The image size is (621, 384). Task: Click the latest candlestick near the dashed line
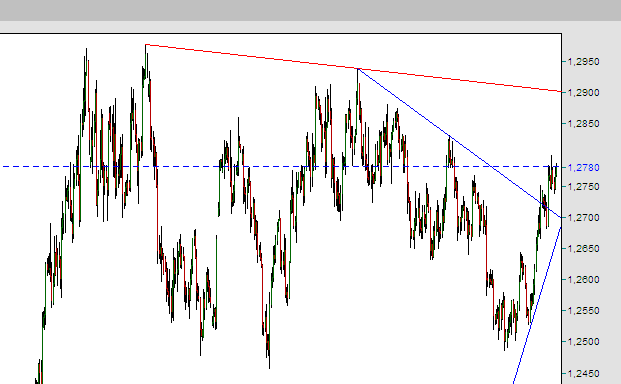pyautogui.click(x=556, y=171)
